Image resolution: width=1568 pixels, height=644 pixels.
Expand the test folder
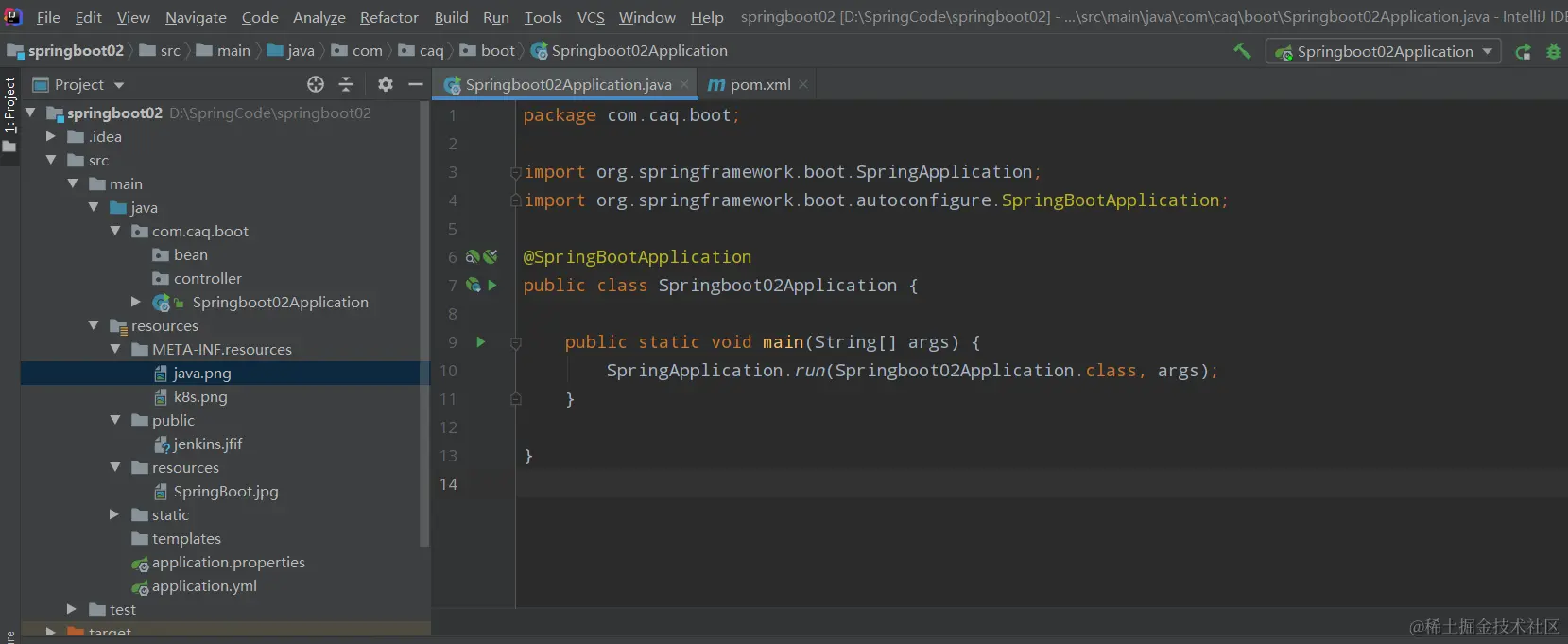(x=72, y=609)
